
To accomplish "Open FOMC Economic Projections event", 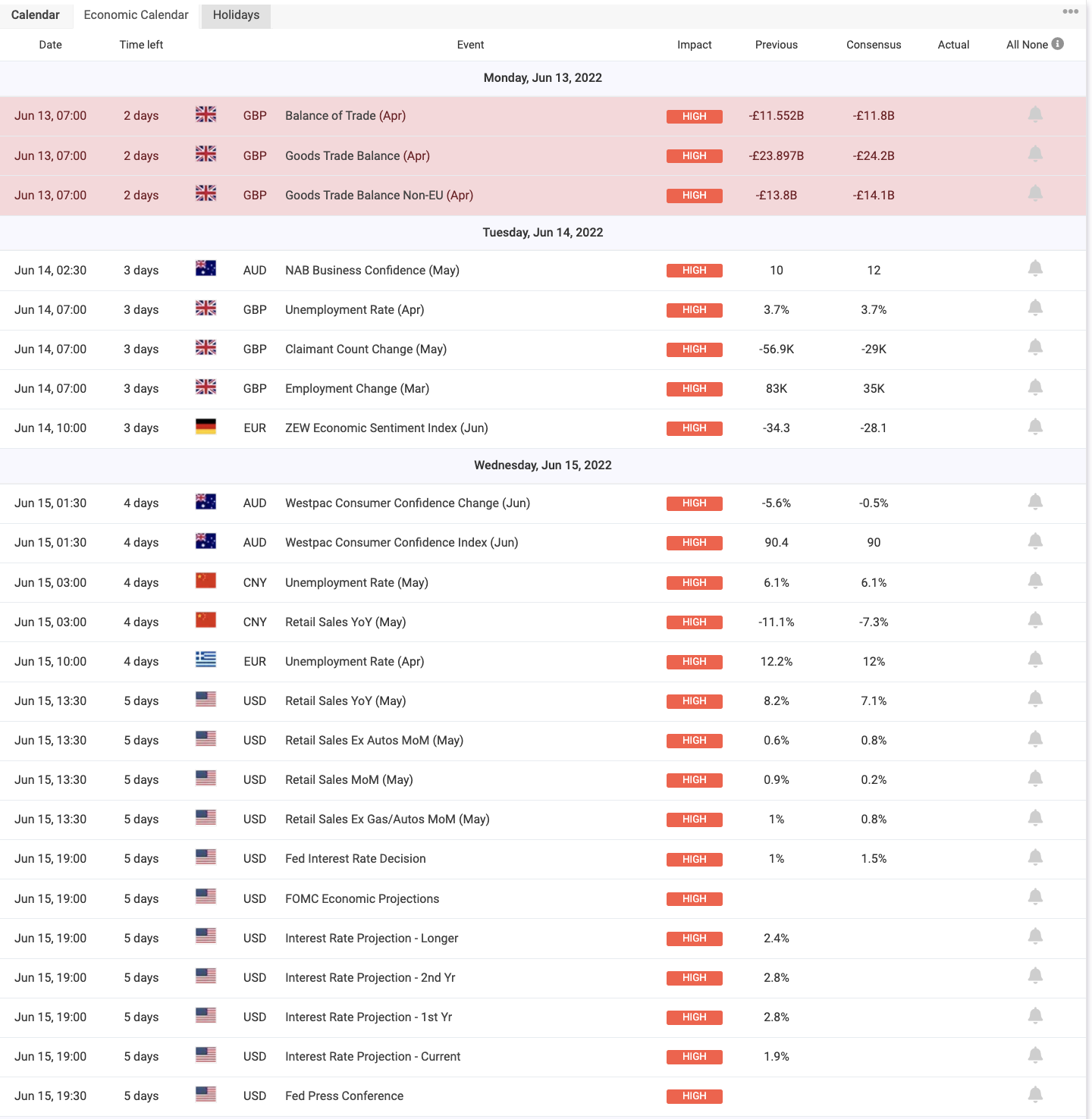I will (362, 898).
